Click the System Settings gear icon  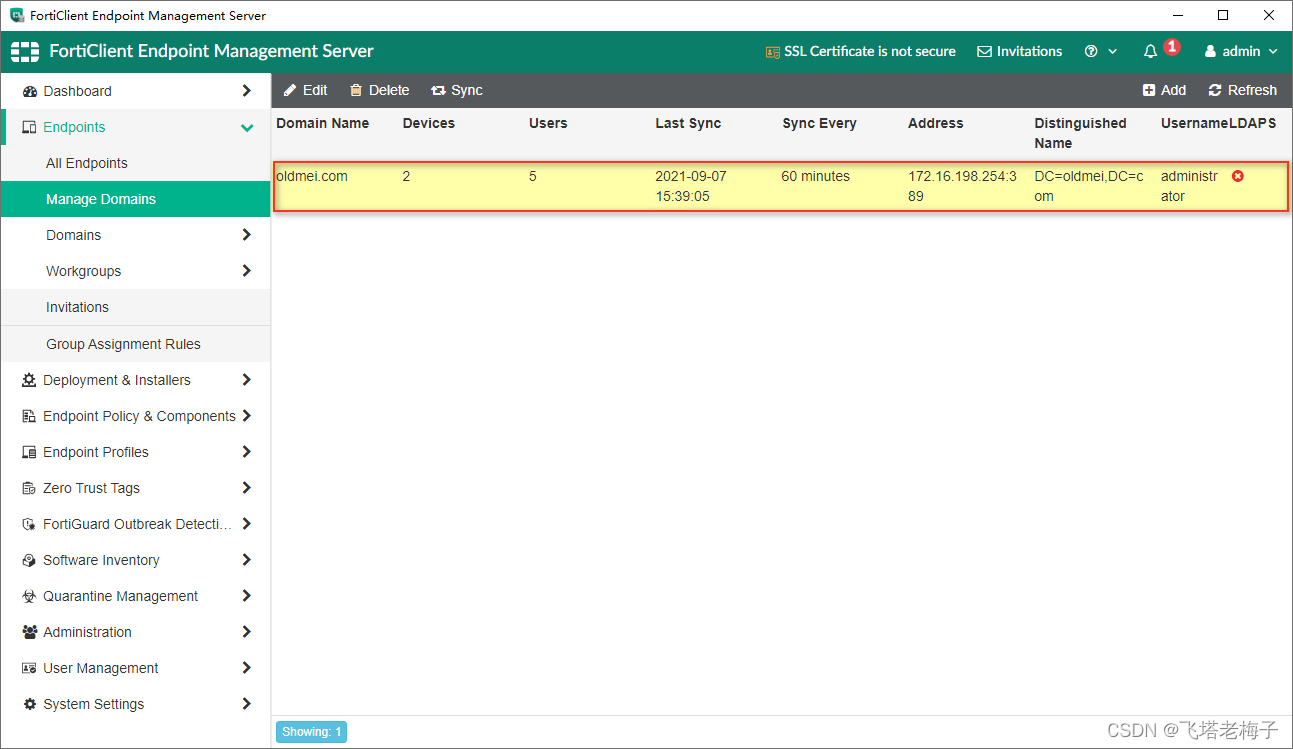(x=29, y=704)
